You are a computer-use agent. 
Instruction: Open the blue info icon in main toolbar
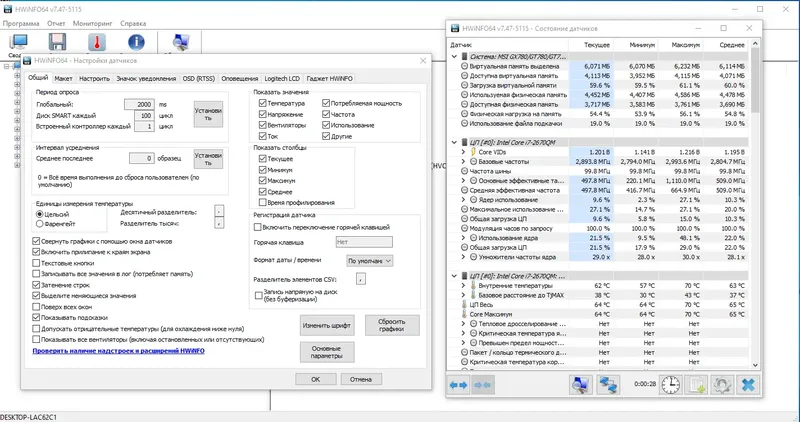point(136,42)
